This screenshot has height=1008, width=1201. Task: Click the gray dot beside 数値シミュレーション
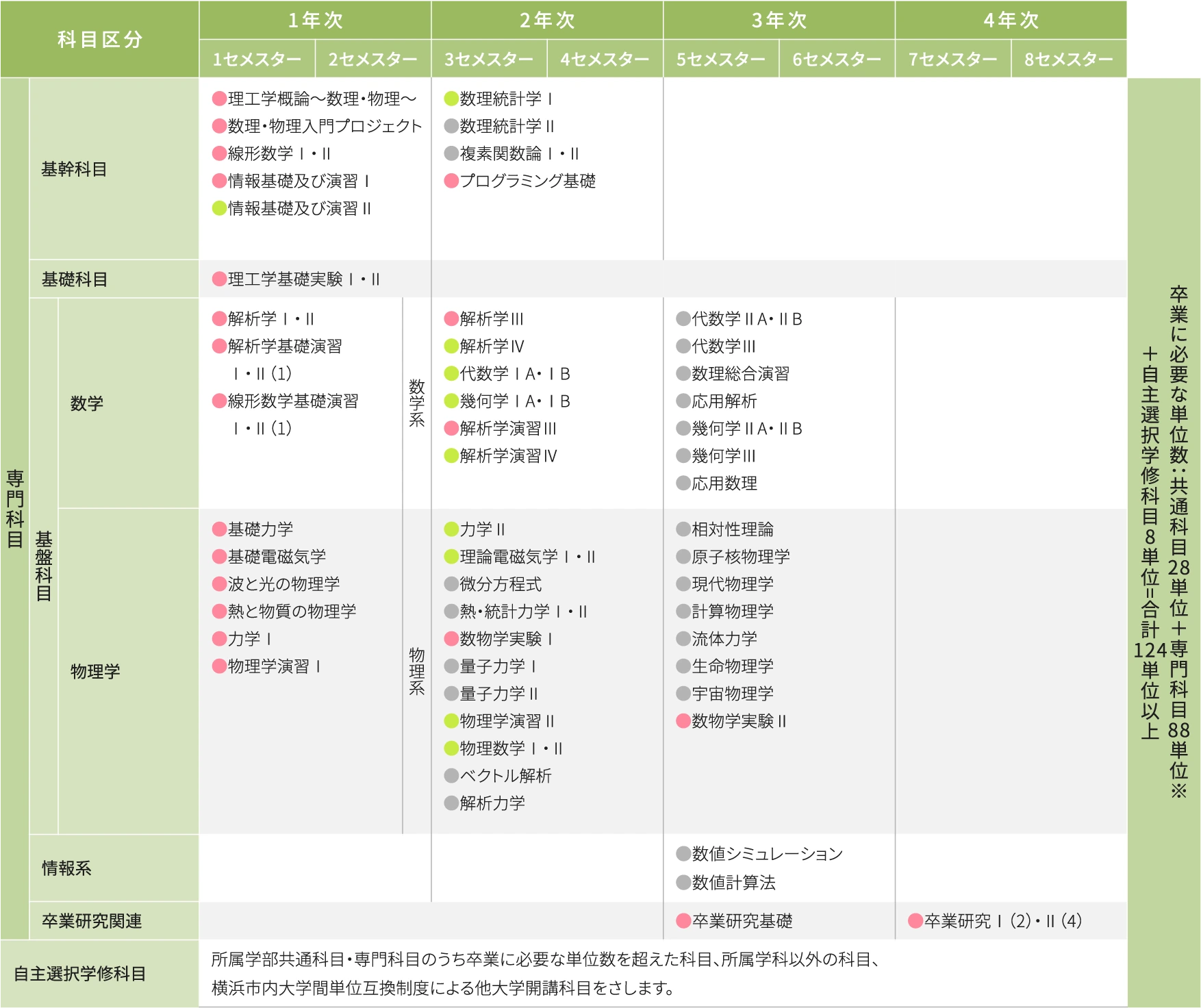click(x=683, y=853)
